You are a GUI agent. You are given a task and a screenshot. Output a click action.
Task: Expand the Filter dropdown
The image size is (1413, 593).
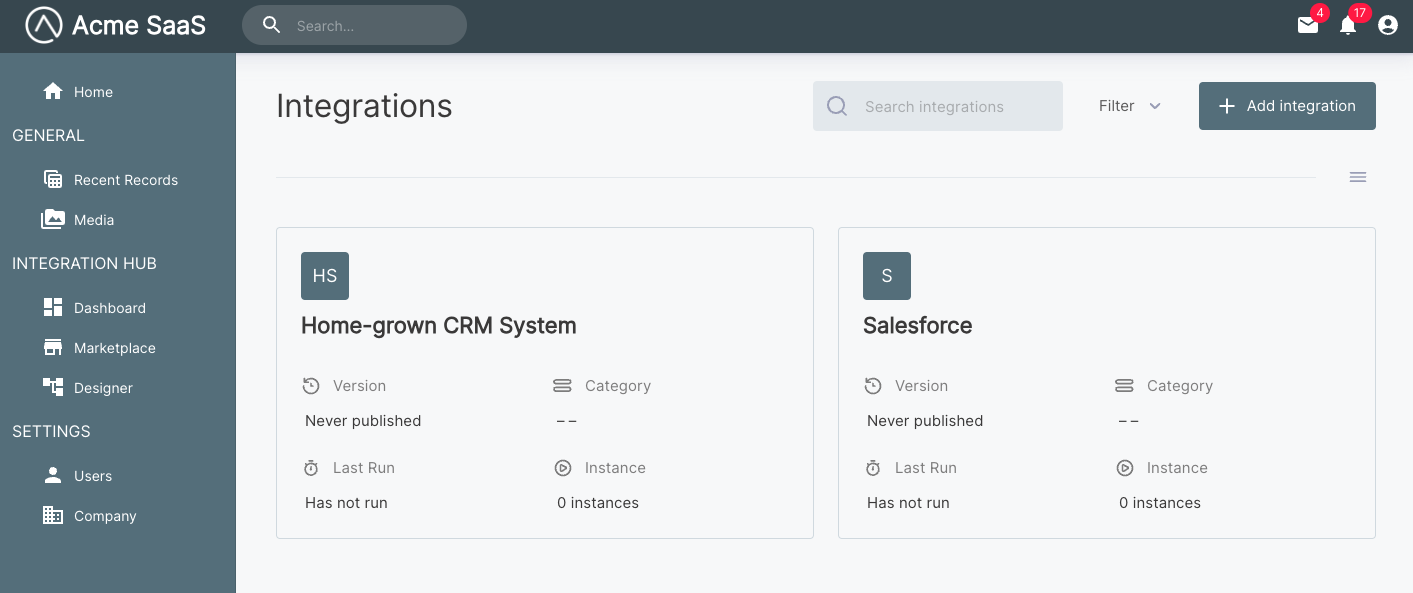point(1129,105)
